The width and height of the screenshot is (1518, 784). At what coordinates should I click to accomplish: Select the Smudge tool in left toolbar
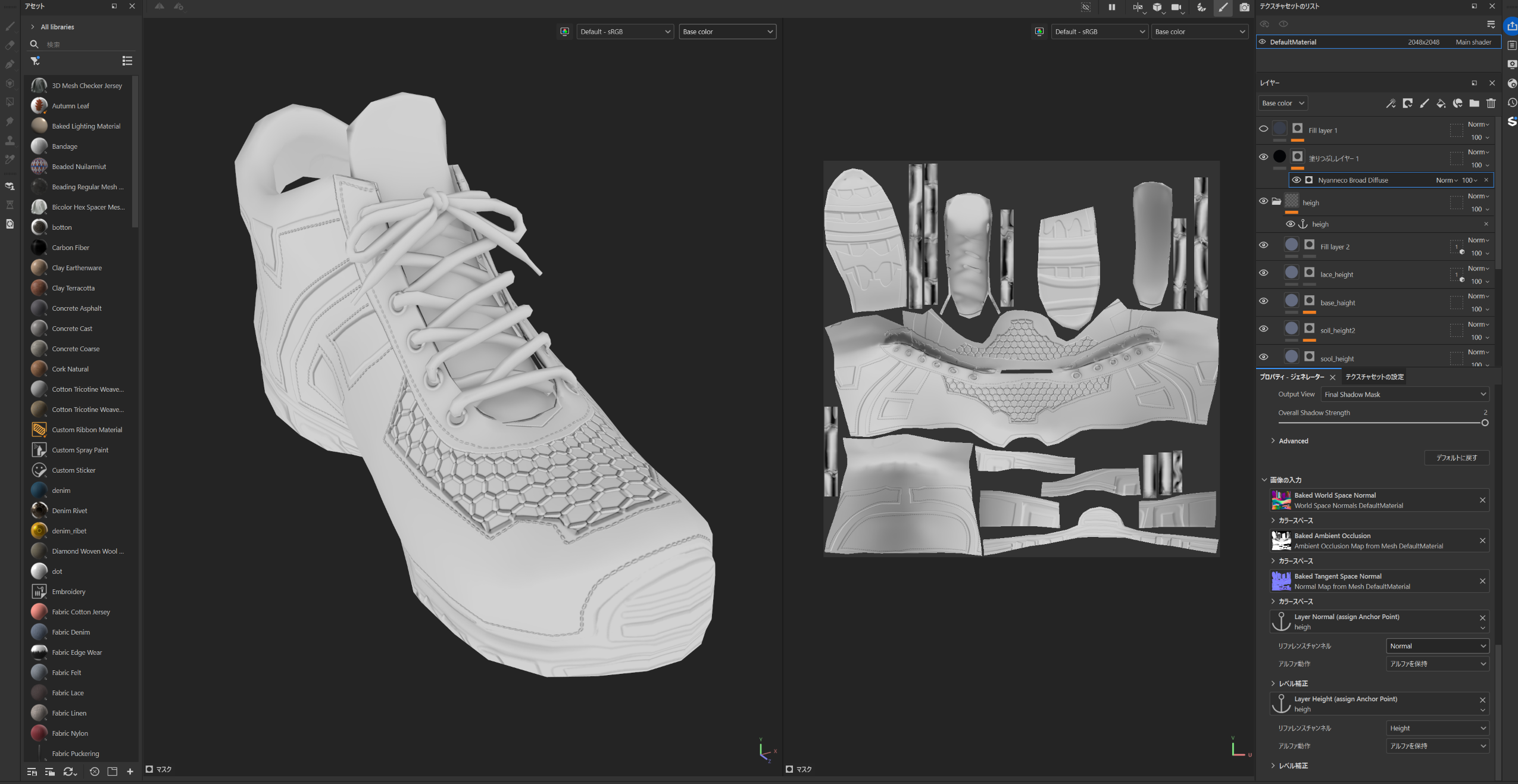10,121
